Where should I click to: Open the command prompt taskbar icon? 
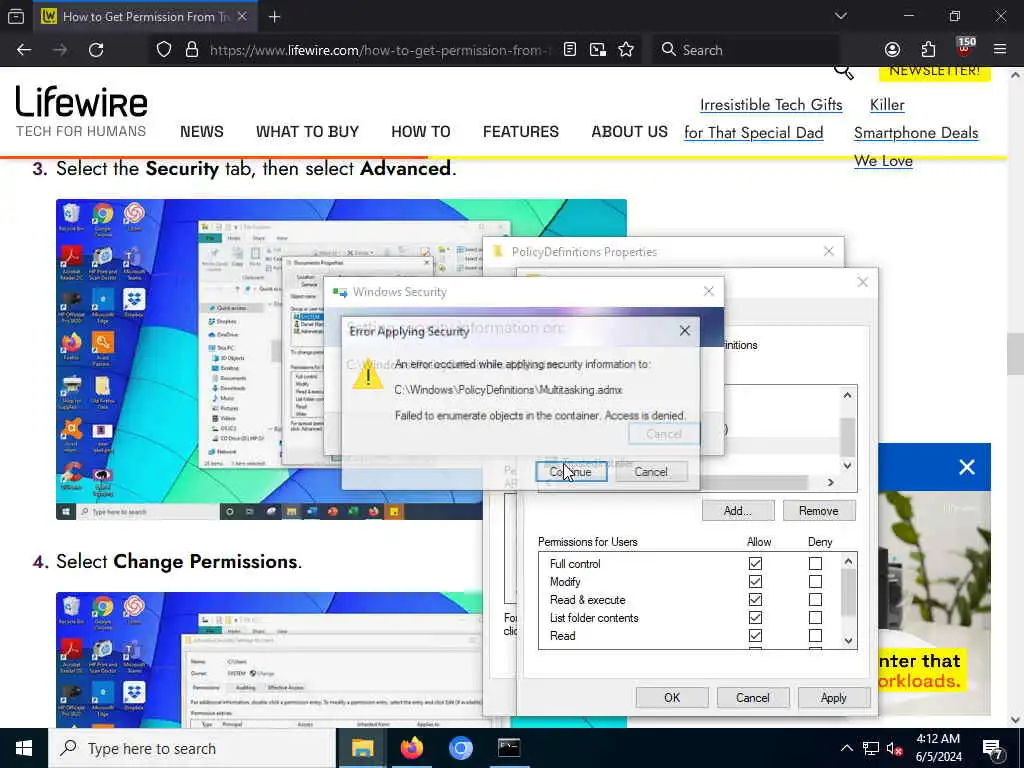(509, 748)
